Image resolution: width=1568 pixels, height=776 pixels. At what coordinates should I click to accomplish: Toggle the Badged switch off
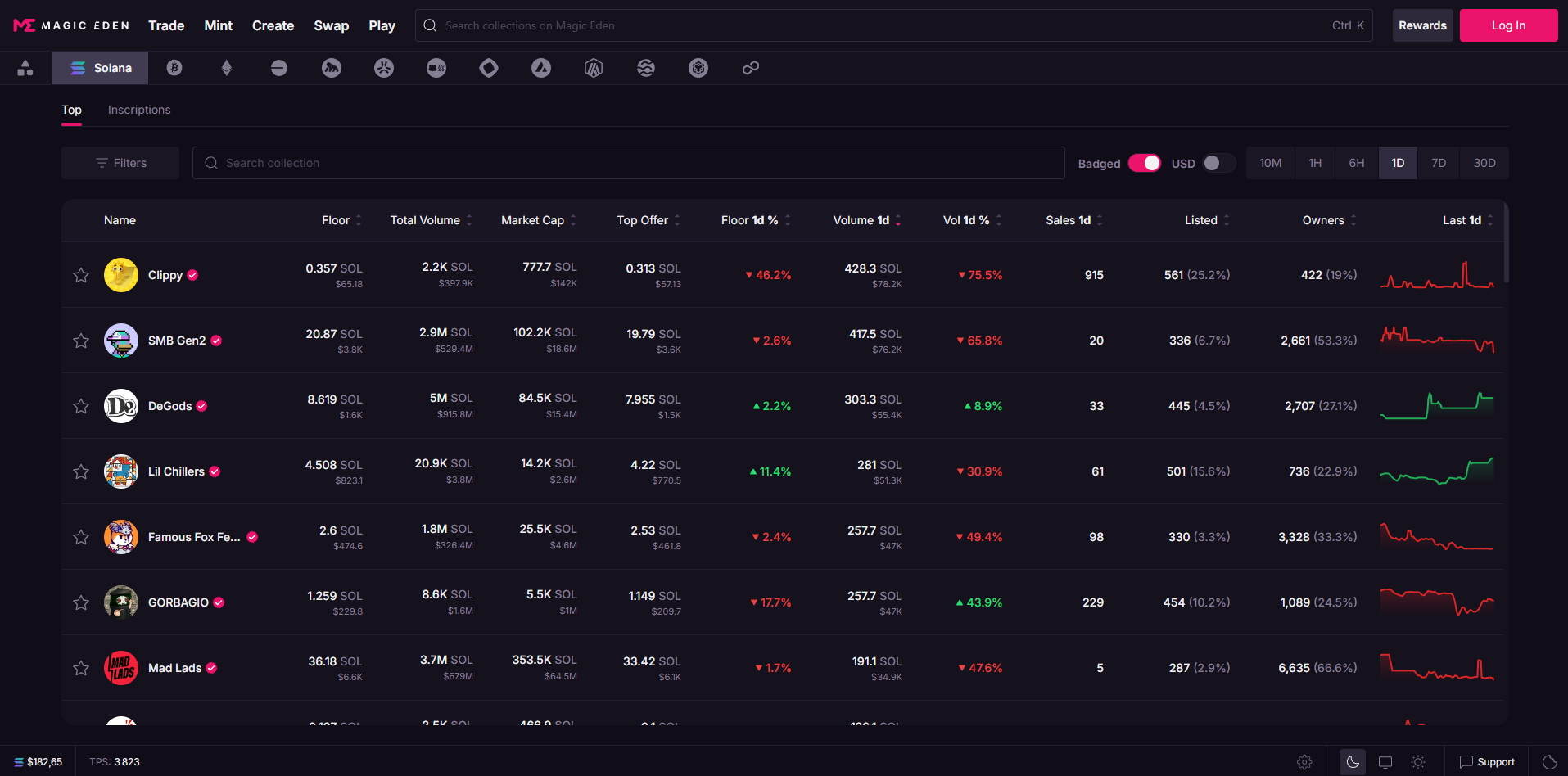[x=1144, y=163]
